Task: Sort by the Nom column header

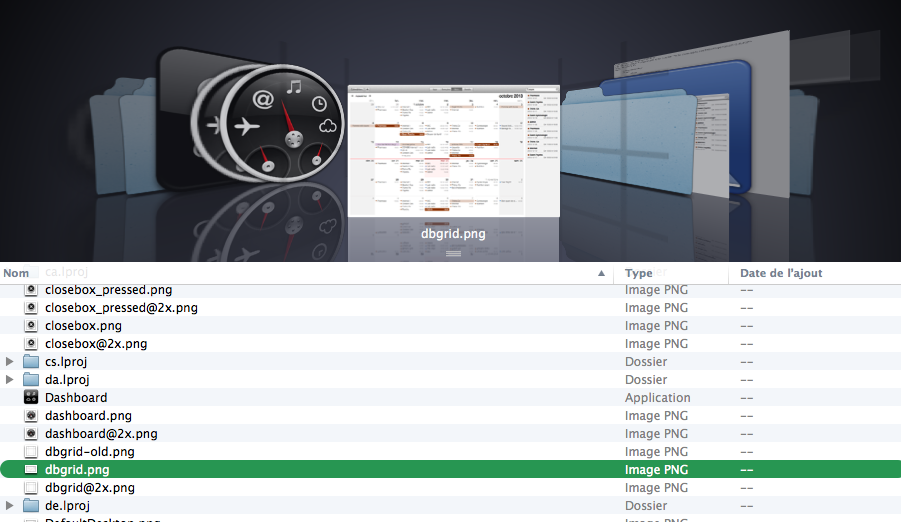Action: [x=16, y=273]
